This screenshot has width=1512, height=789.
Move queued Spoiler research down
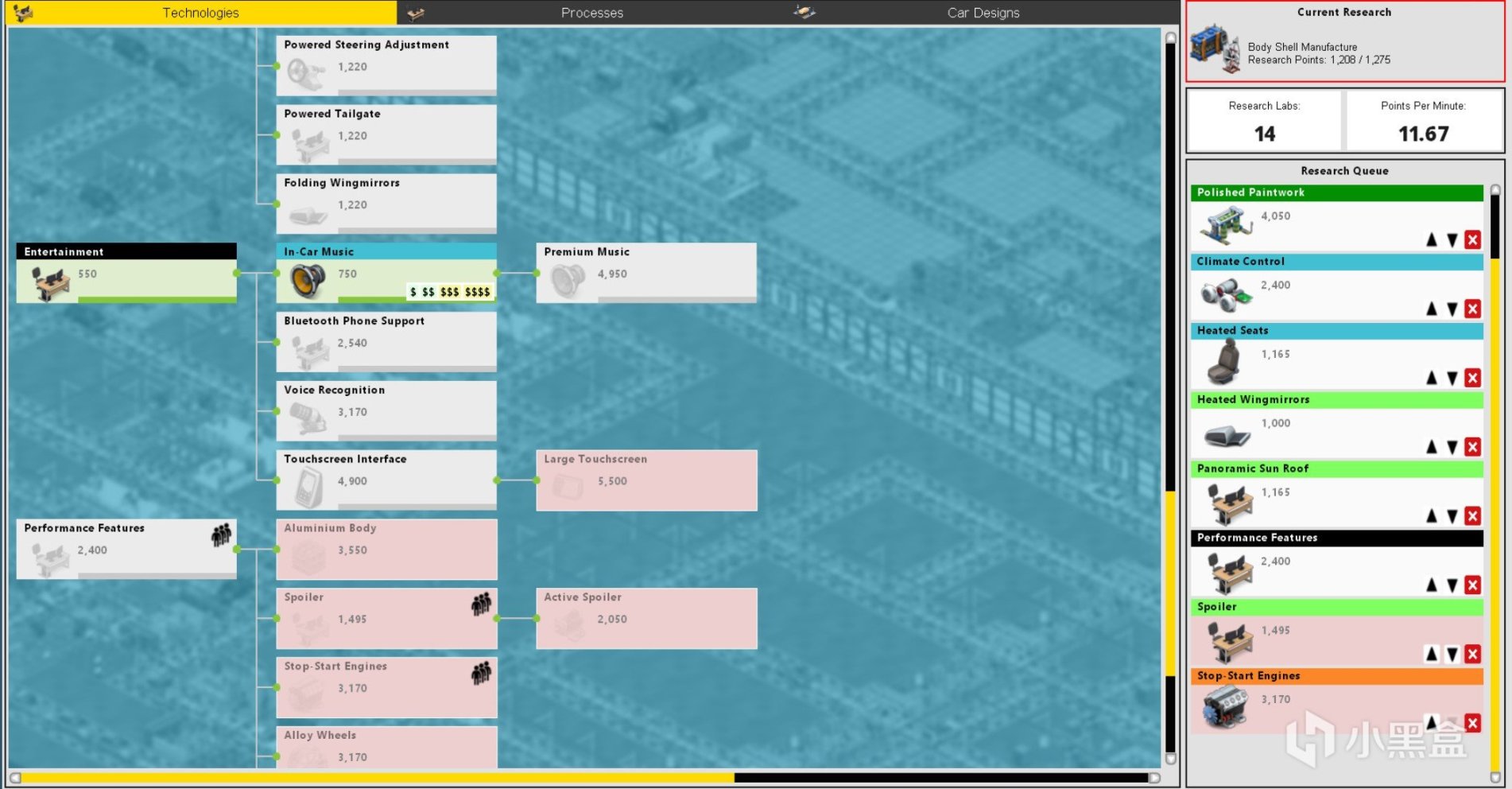1452,655
